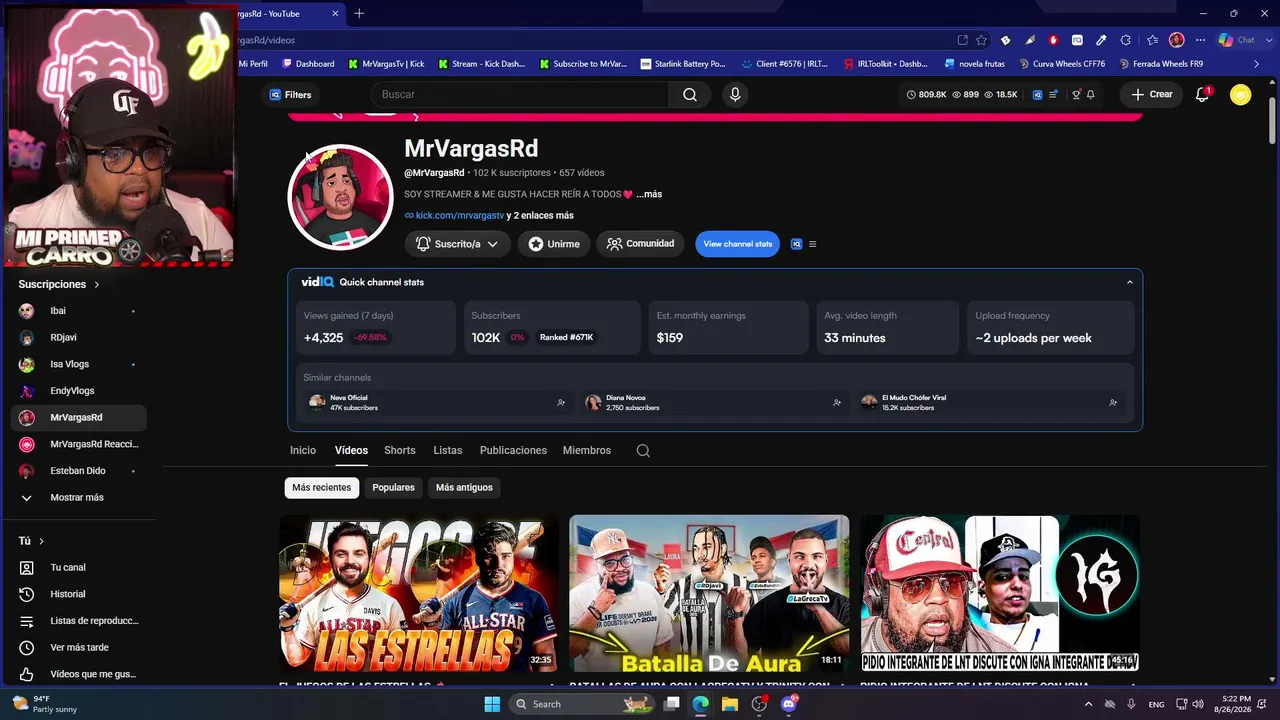Show hidden system tray icons
Image resolution: width=1280 pixels, height=720 pixels.
pos(1088,704)
